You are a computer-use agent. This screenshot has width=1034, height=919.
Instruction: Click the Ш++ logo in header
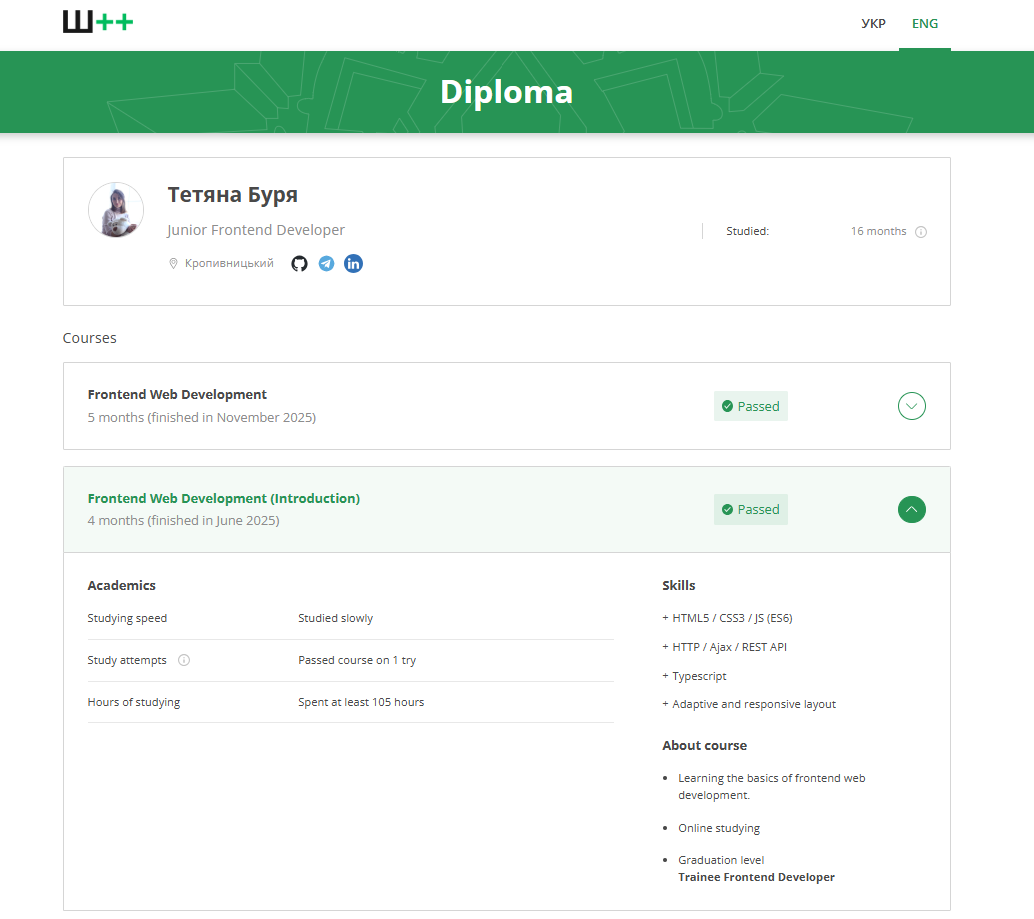tap(98, 22)
